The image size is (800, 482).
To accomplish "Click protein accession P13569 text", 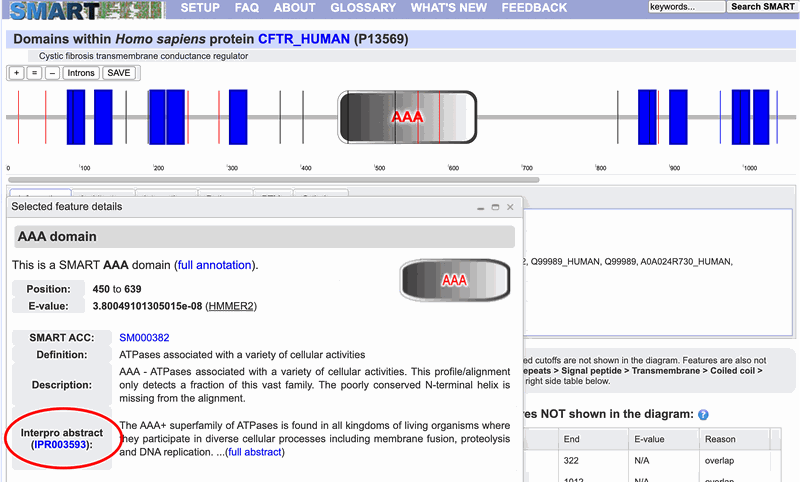I will click(381, 39).
